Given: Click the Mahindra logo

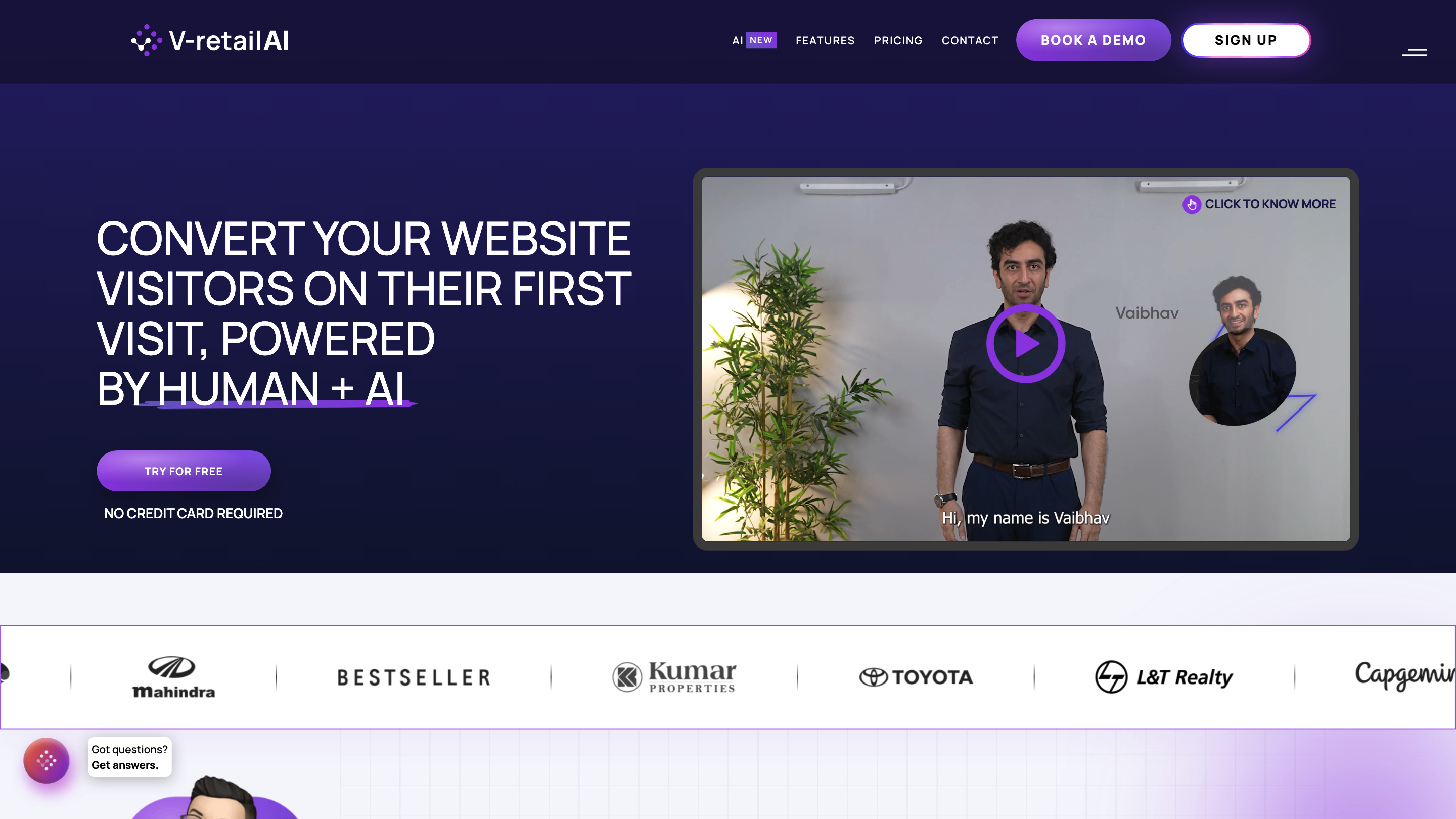Looking at the screenshot, I should (173, 677).
